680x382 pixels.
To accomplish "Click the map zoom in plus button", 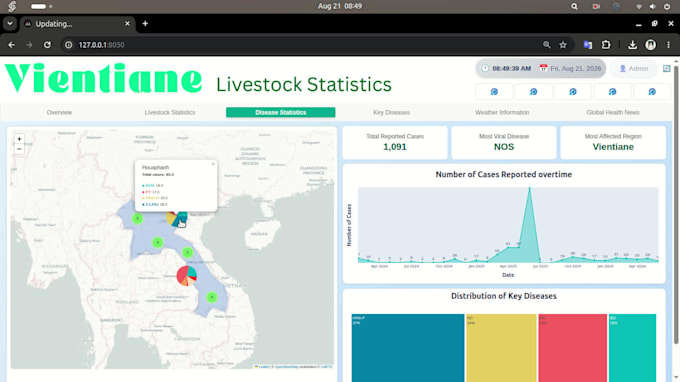I will pyautogui.click(x=19, y=139).
